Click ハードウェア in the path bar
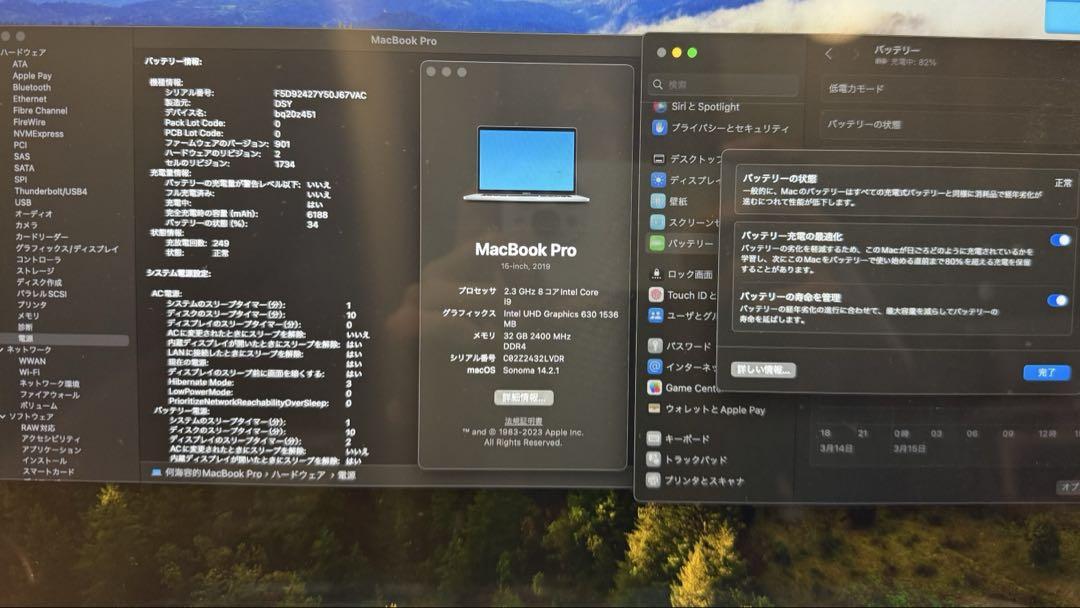This screenshot has height=608, width=1080. [x=298, y=474]
